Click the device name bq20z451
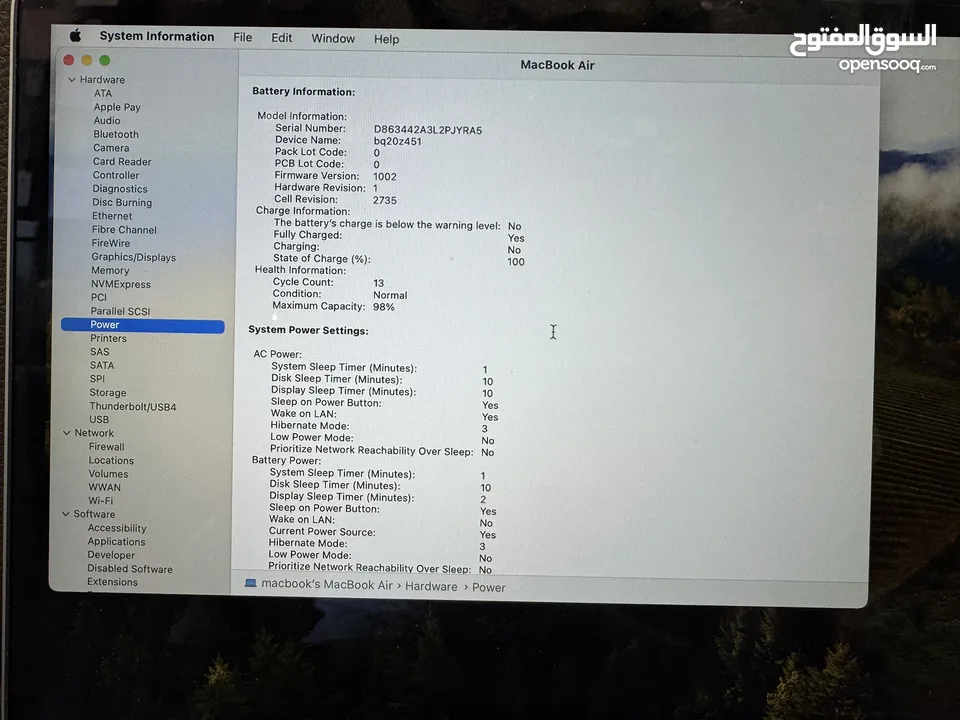The width and height of the screenshot is (960, 720). click(397, 141)
